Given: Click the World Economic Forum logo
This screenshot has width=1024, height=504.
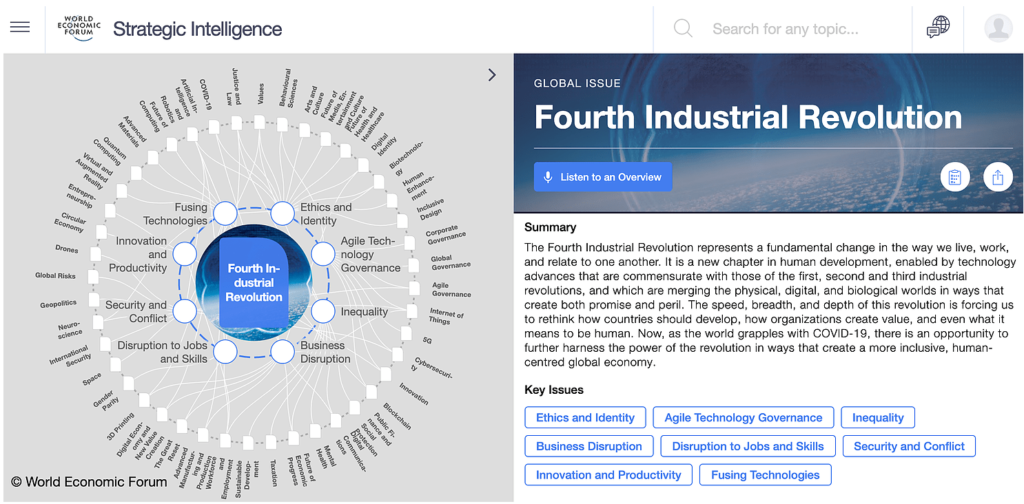Looking at the screenshot, I should click(77, 27).
